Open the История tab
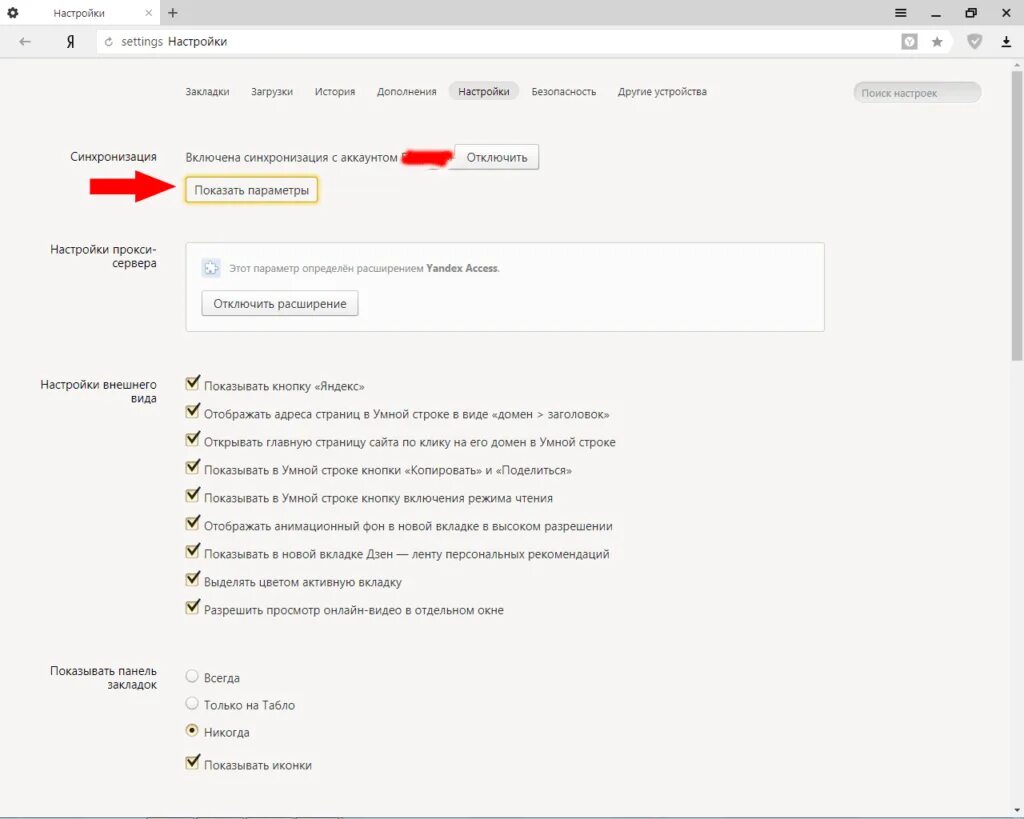Screen dimensions: 1024x819 coord(334,91)
